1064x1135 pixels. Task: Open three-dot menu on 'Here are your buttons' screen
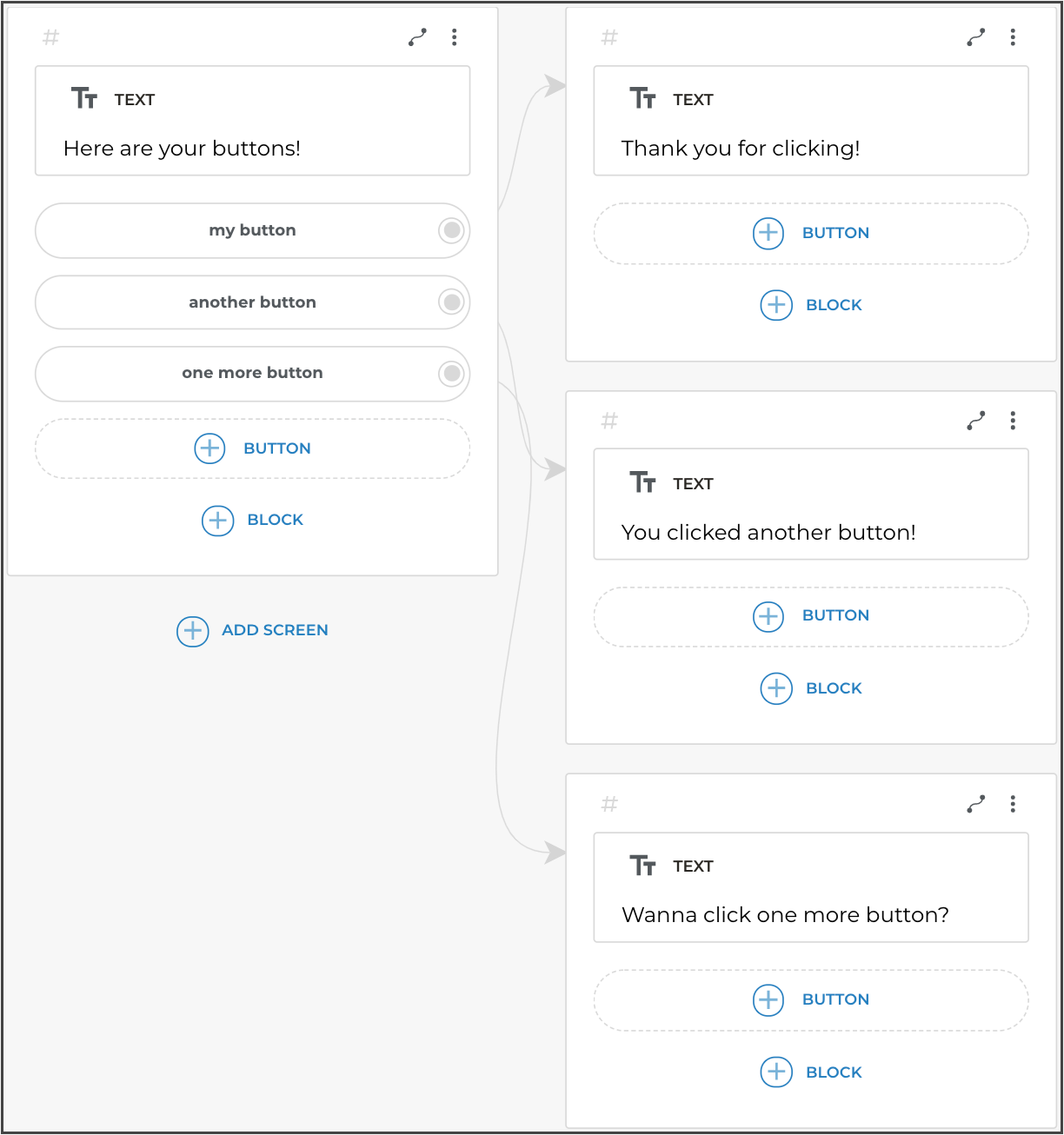pos(454,37)
